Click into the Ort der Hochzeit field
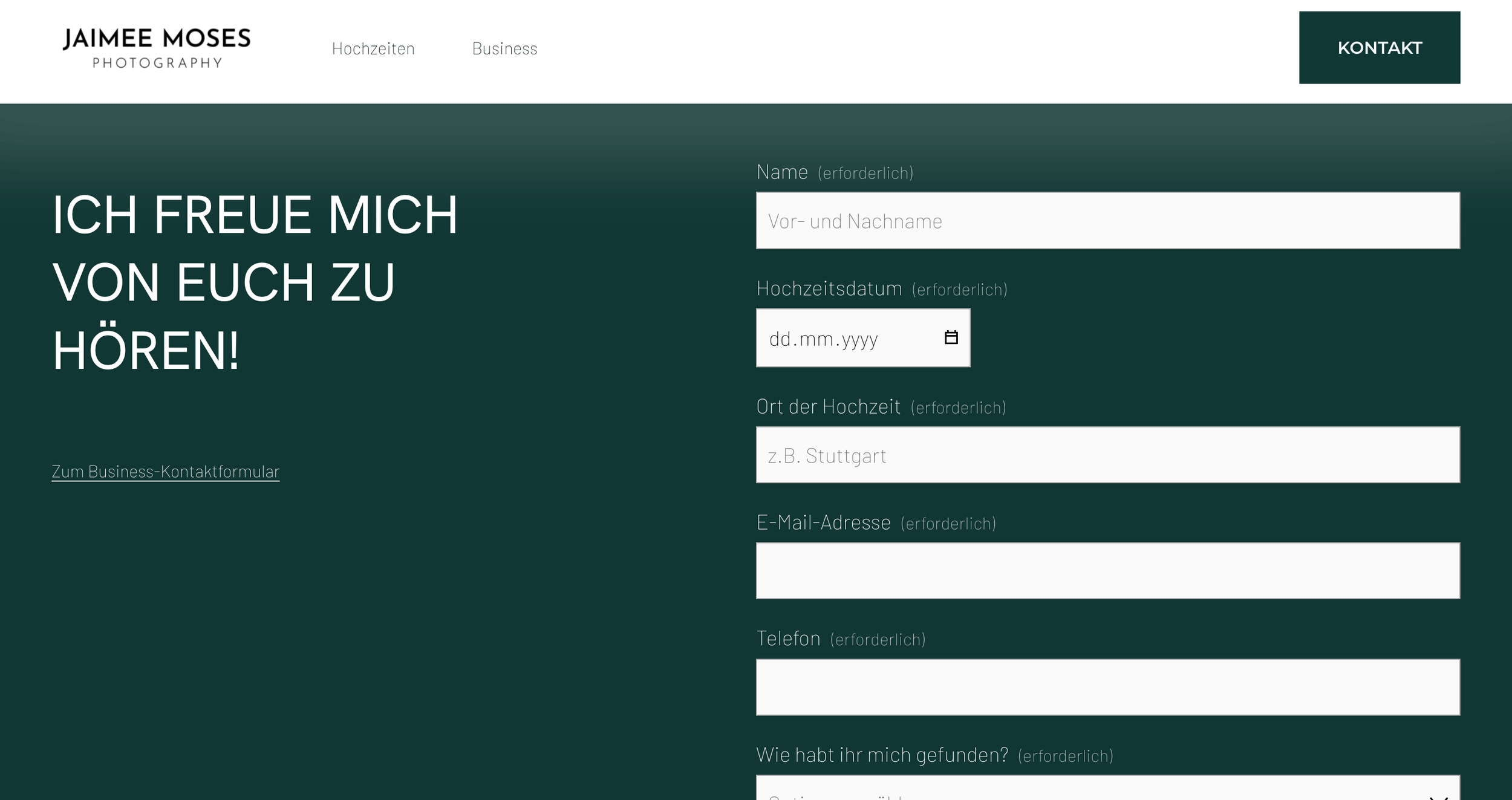The height and width of the screenshot is (800, 1512). (1107, 455)
